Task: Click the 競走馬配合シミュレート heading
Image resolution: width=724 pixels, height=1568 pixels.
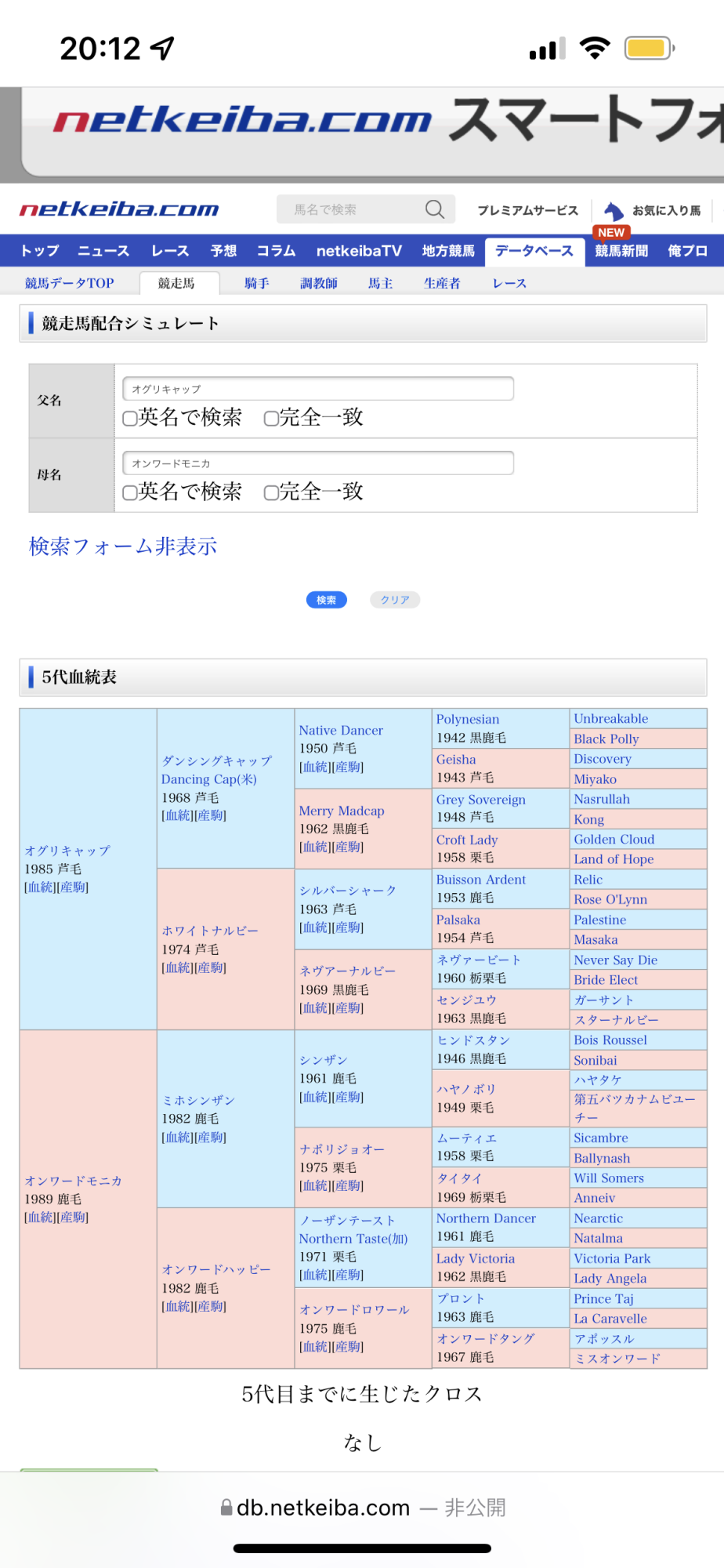Action: 130,323
